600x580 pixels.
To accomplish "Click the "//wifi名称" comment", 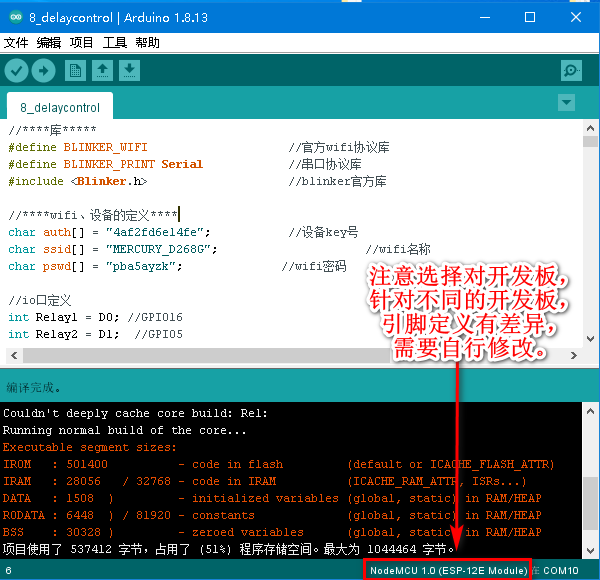I will click(x=398, y=249).
